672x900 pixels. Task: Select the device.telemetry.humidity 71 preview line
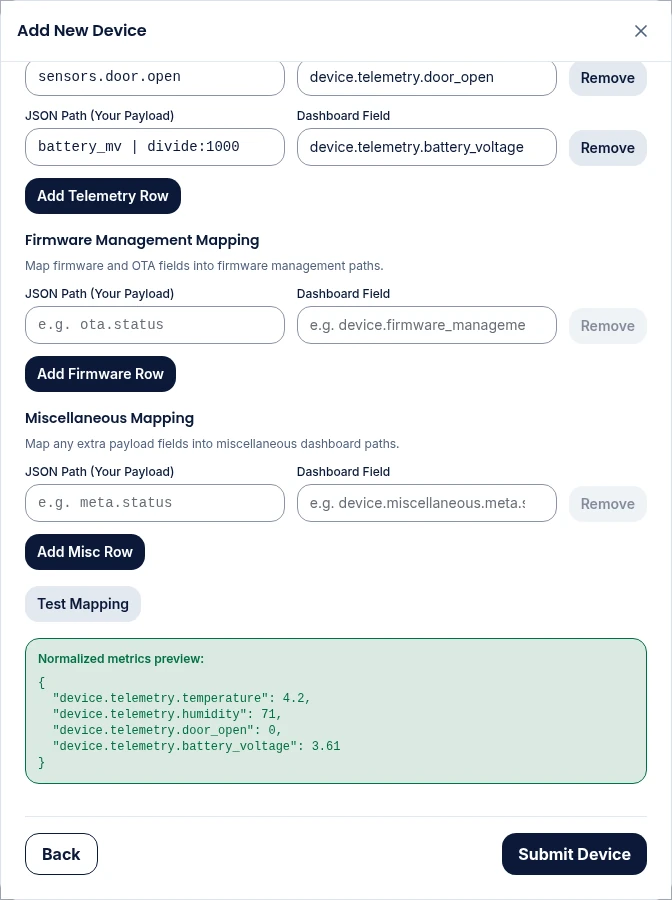(167, 714)
